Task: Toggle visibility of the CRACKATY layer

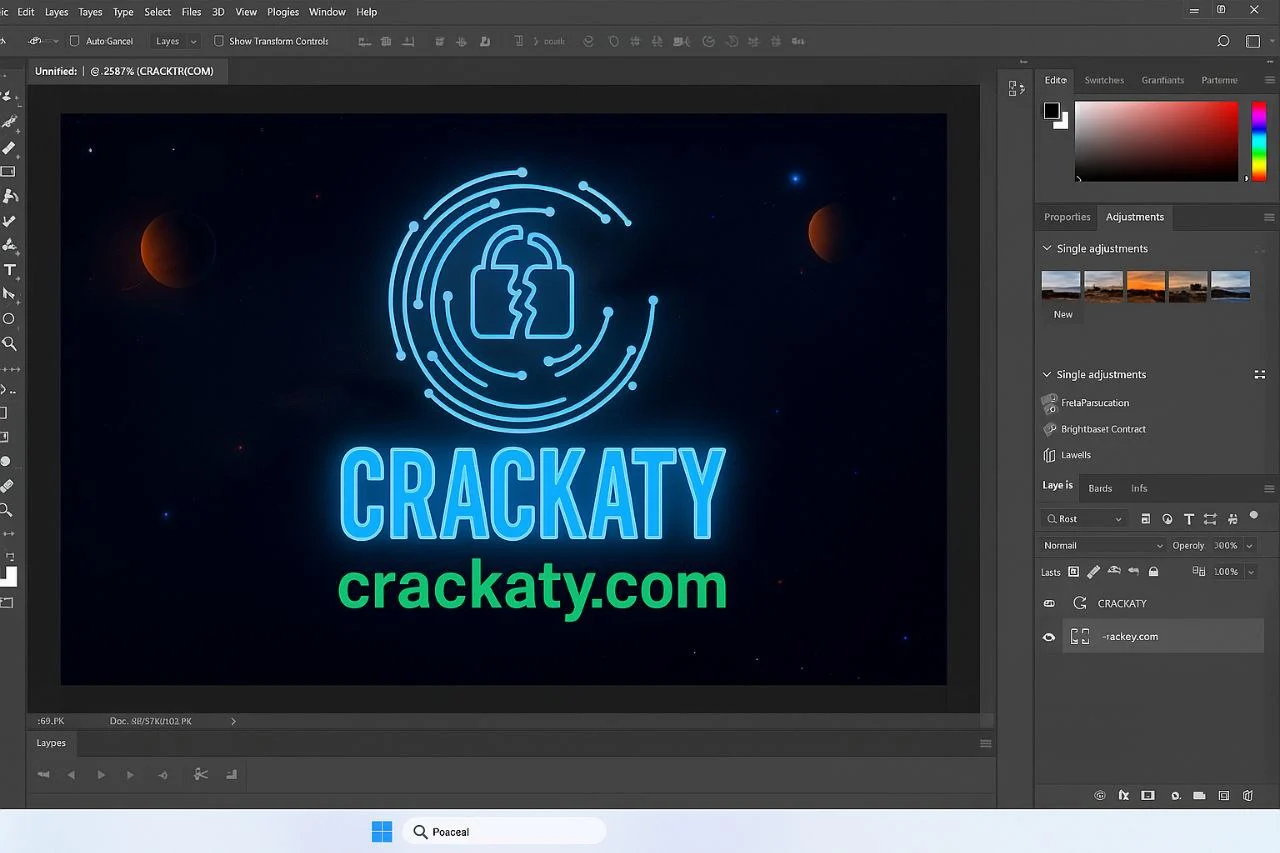Action: click(1049, 604)
